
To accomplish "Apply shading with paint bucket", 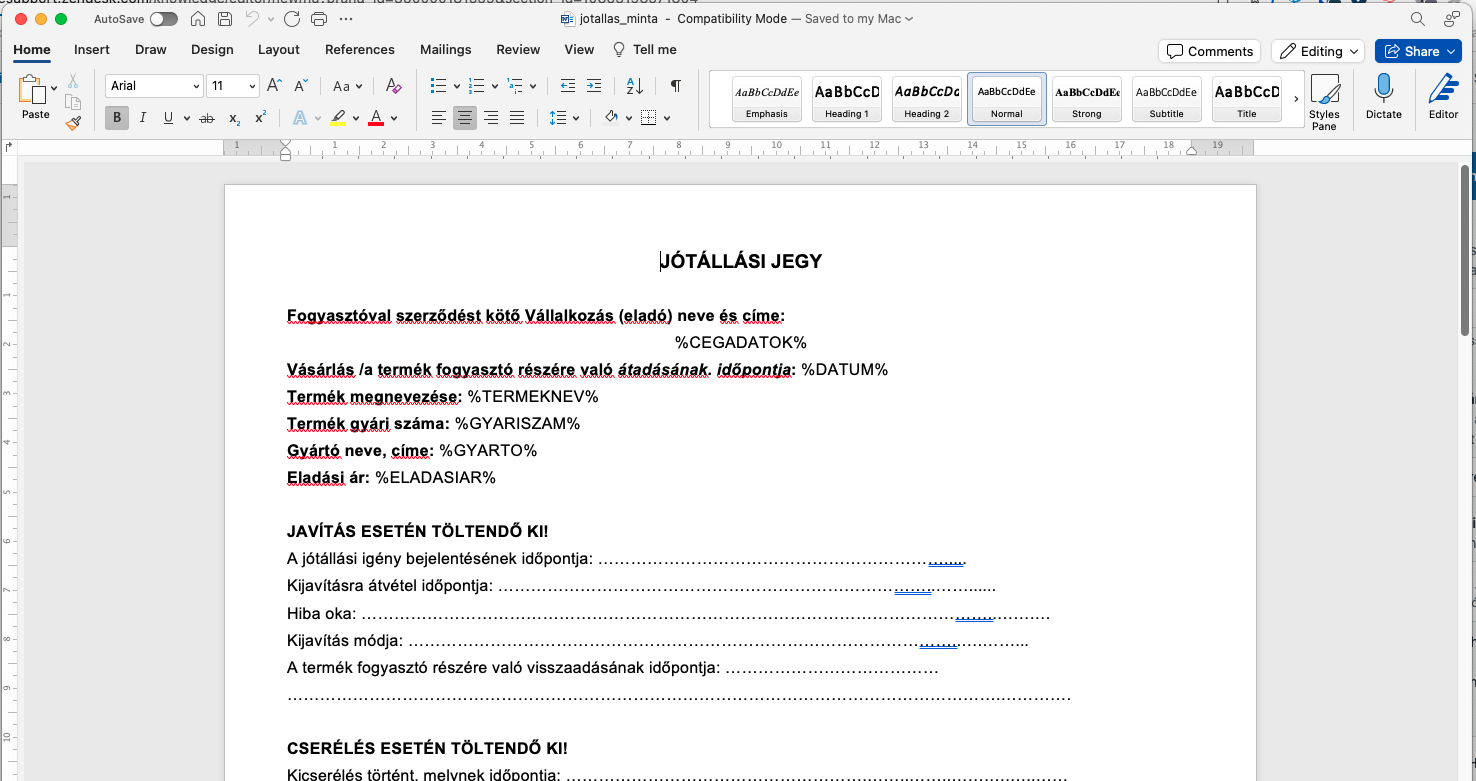I will click(x=611, y=118).
